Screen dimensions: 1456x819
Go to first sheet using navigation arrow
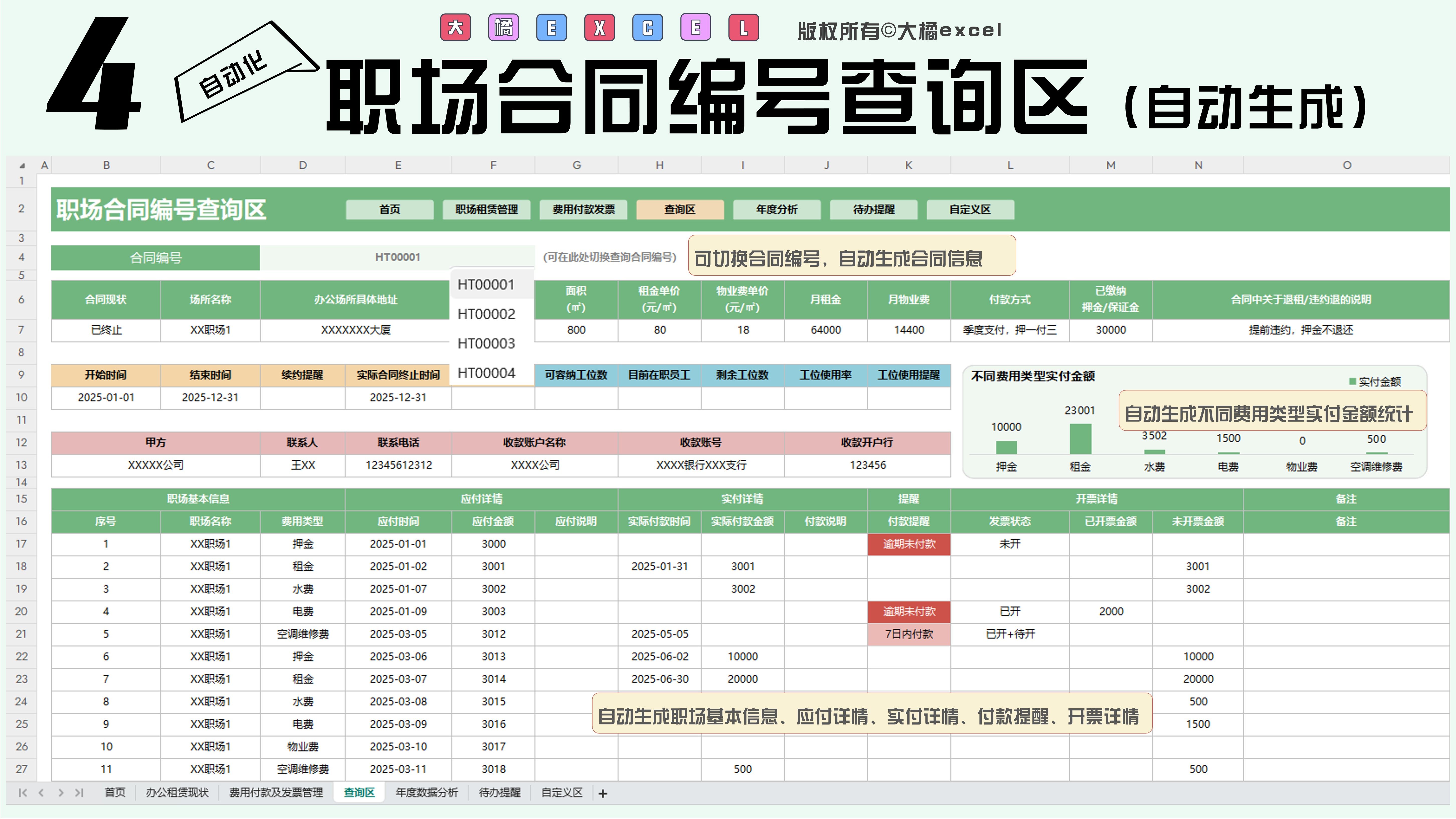23,793
